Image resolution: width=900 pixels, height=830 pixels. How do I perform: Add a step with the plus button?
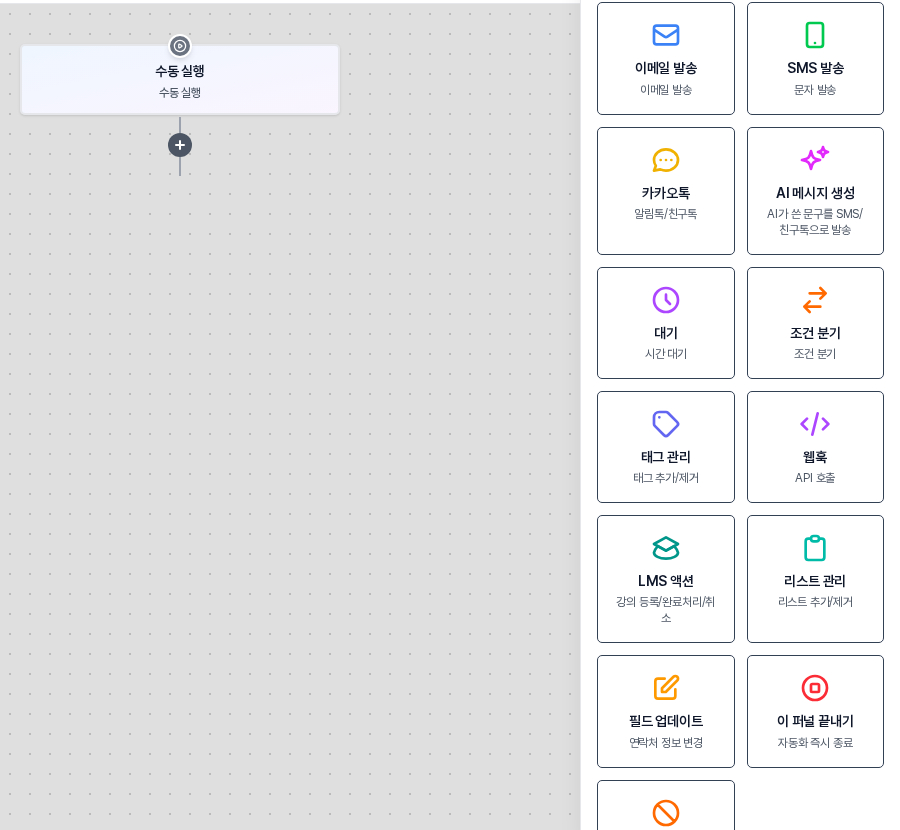point(180,145)
